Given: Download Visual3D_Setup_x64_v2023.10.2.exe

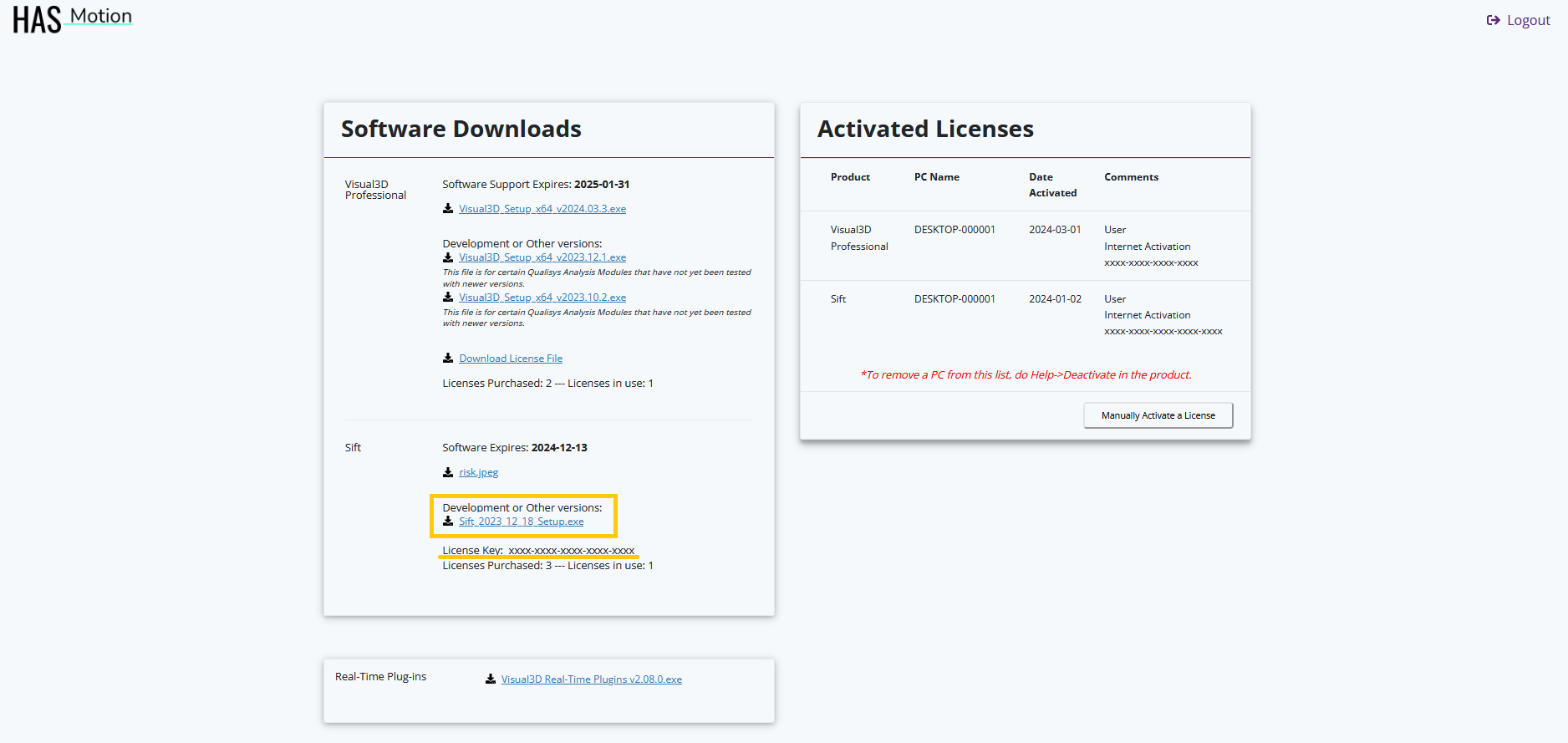Looking at the screenshot, I should tap(542, 298).
